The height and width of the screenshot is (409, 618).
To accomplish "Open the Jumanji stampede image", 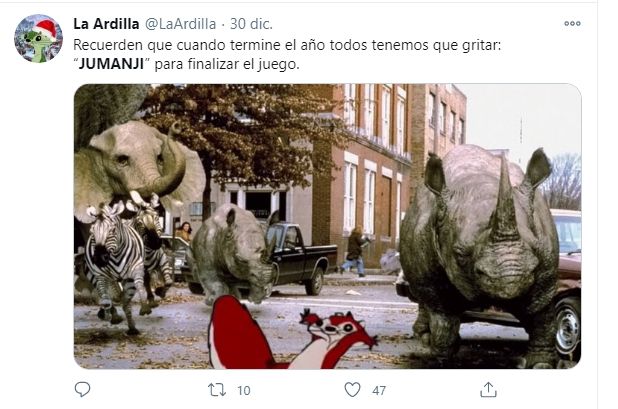I will (x=327, y=226).
